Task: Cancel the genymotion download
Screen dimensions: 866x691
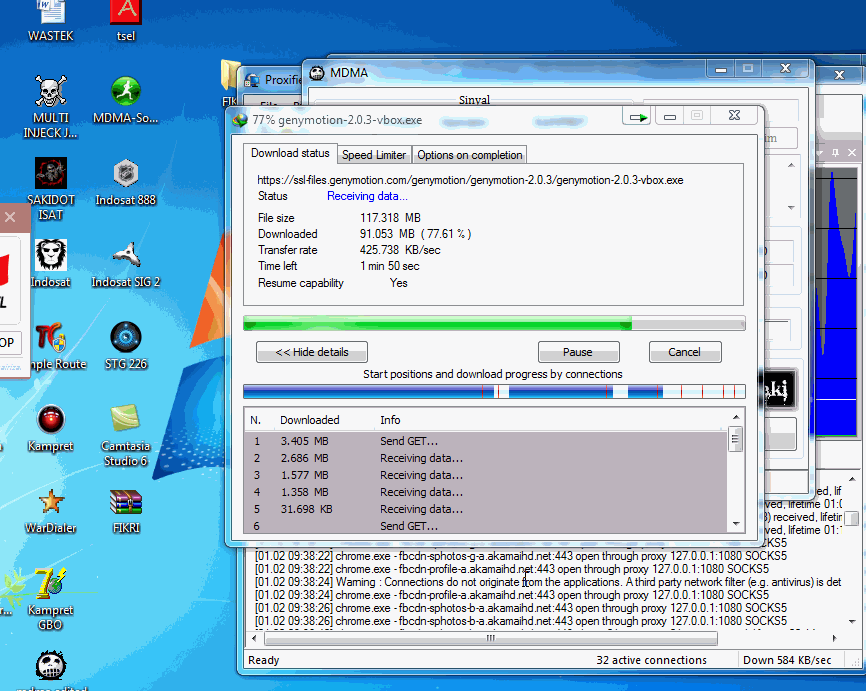Action: click(685, 352)
